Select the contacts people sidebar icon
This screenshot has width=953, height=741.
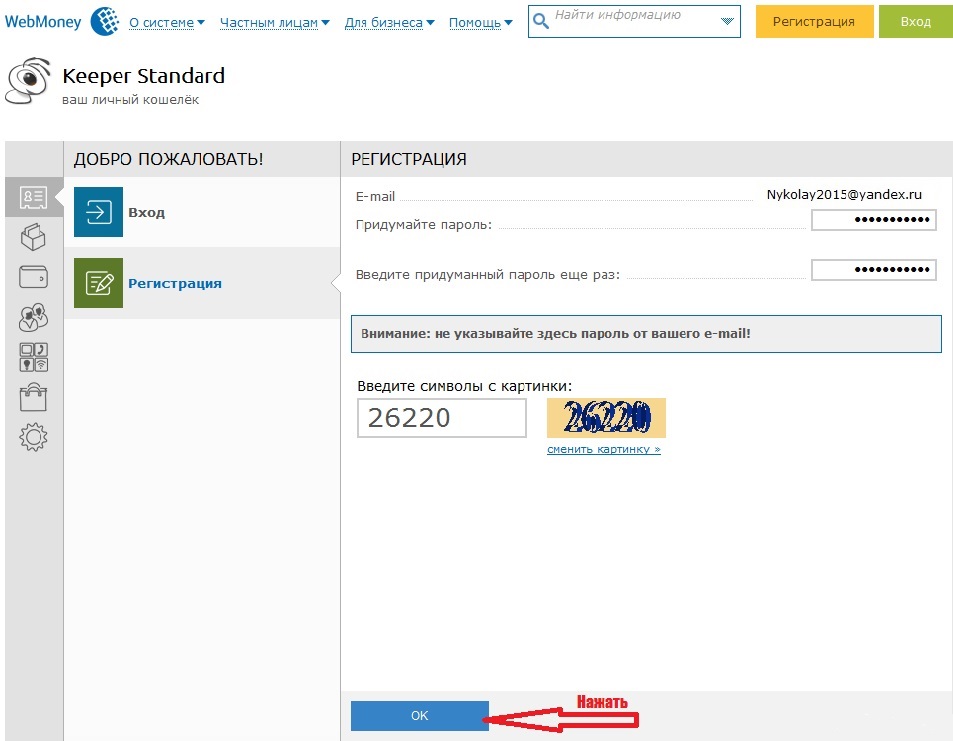tap(34, 317)
